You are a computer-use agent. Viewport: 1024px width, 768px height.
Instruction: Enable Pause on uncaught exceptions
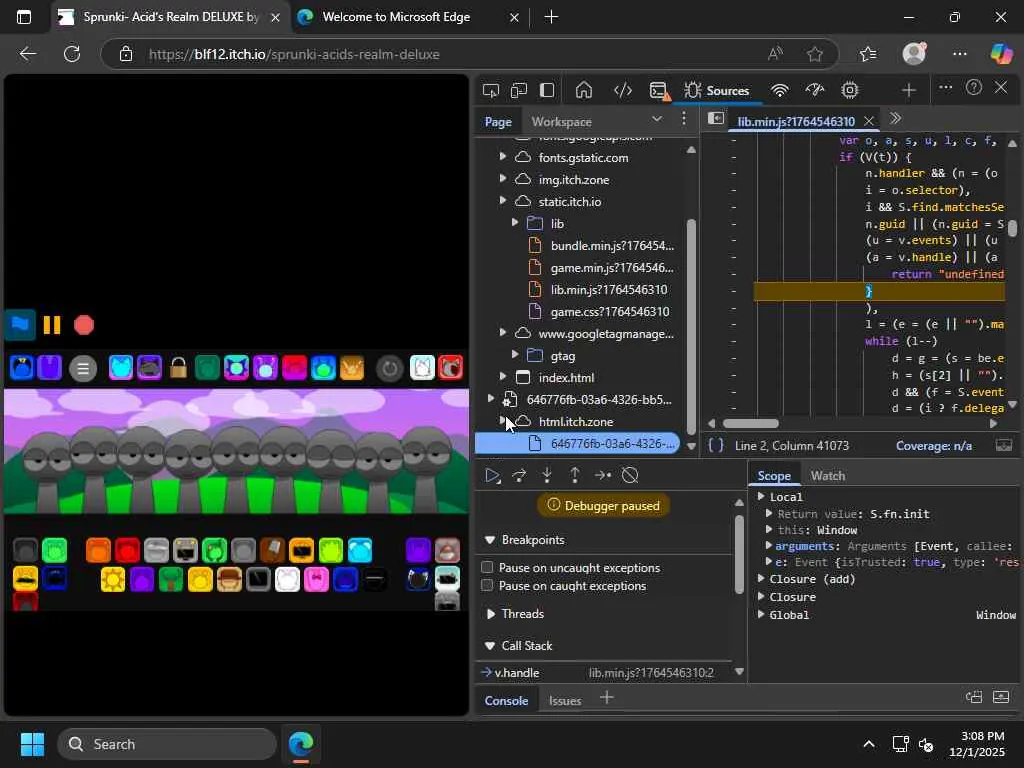(488, 568)
